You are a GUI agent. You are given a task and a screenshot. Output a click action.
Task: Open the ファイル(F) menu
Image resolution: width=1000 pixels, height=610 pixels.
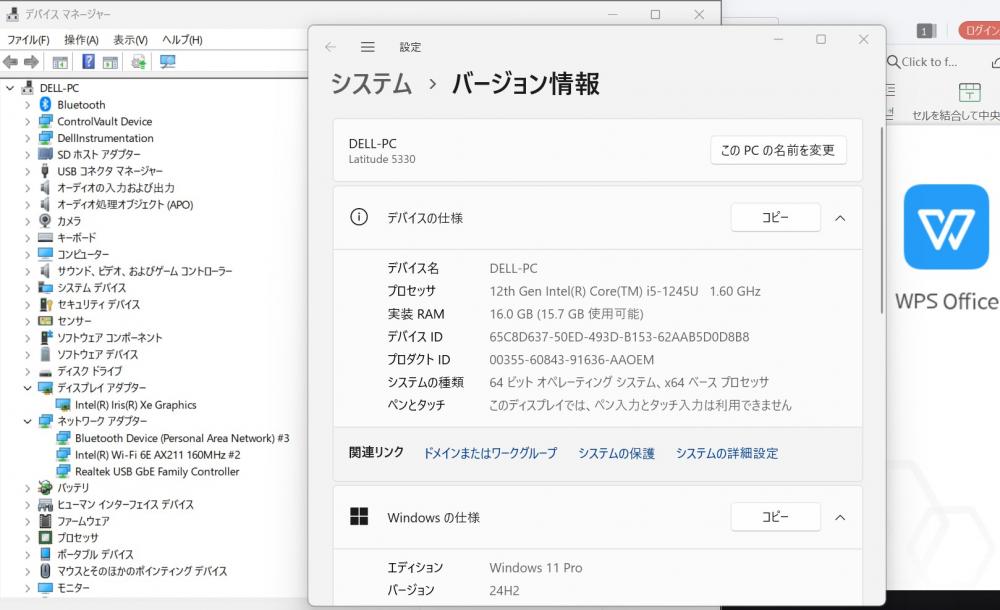(x=28, y=40)
